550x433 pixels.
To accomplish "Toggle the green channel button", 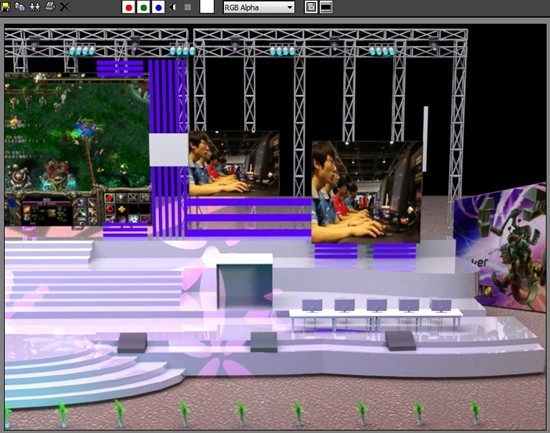I will [x=143, y=7].
